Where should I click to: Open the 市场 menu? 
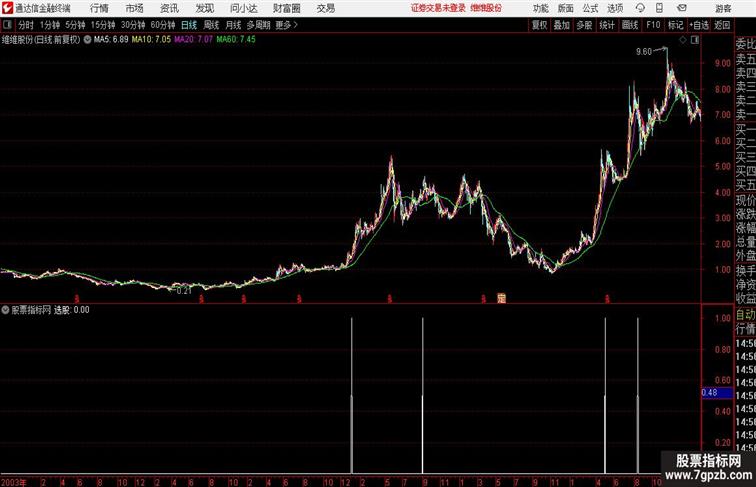point(135,8)
